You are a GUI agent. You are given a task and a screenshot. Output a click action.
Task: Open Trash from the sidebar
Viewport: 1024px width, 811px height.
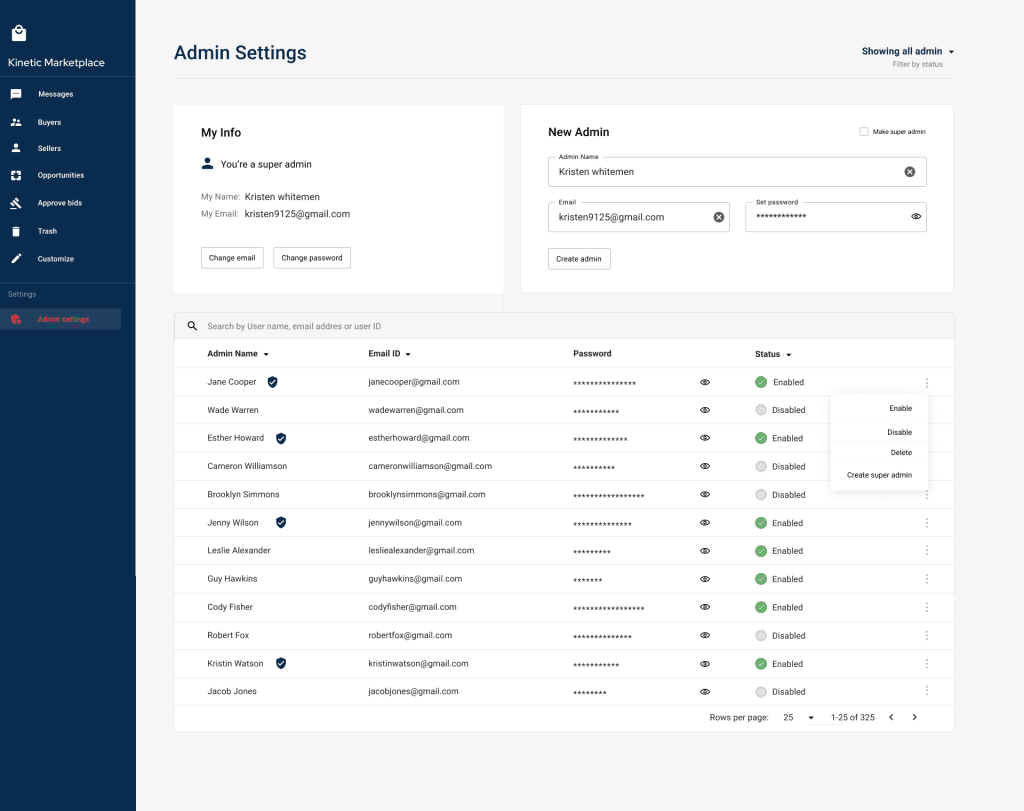[16, 231]
